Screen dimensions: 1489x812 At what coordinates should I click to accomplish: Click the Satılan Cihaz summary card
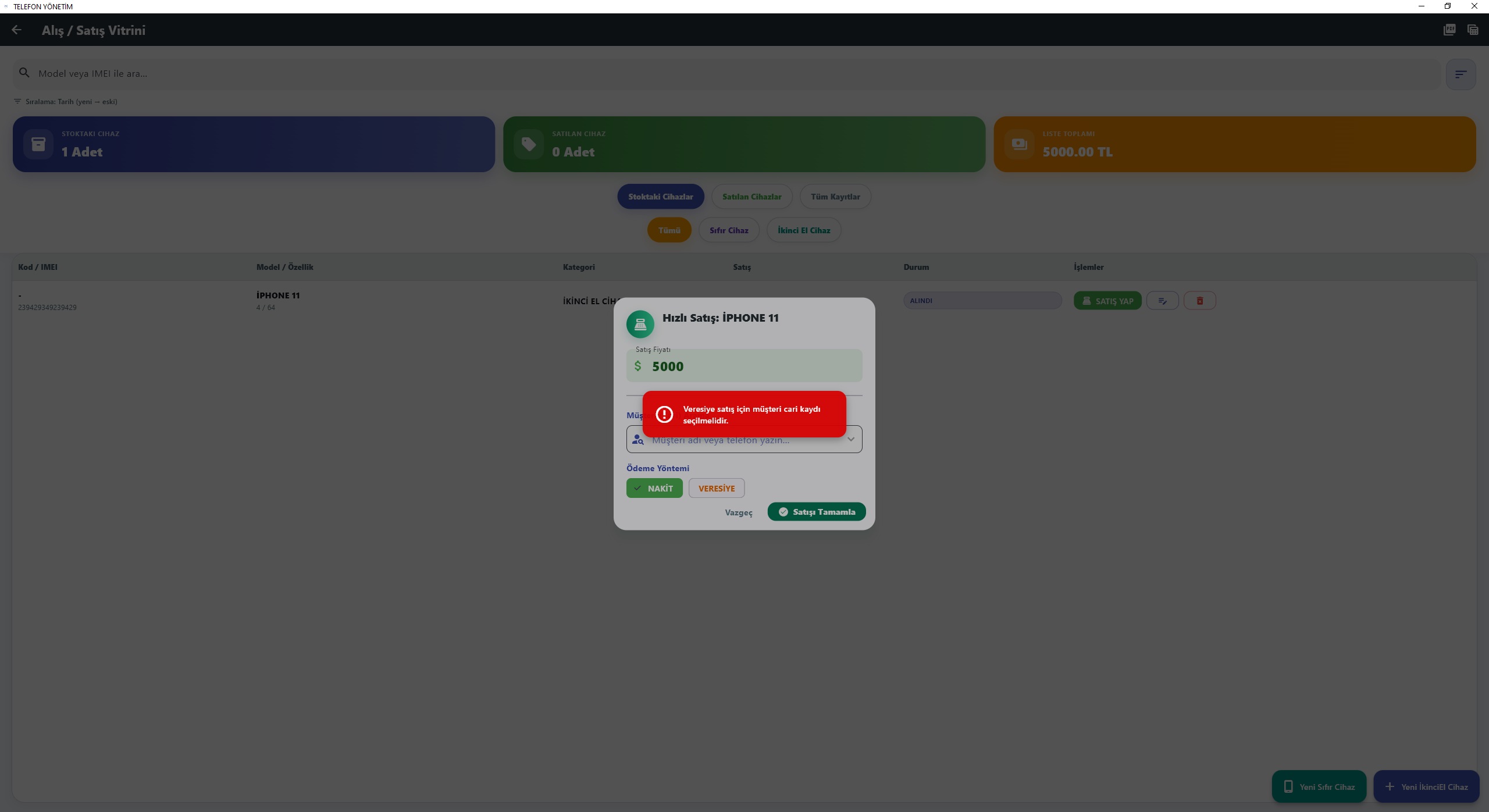(744, 144)
